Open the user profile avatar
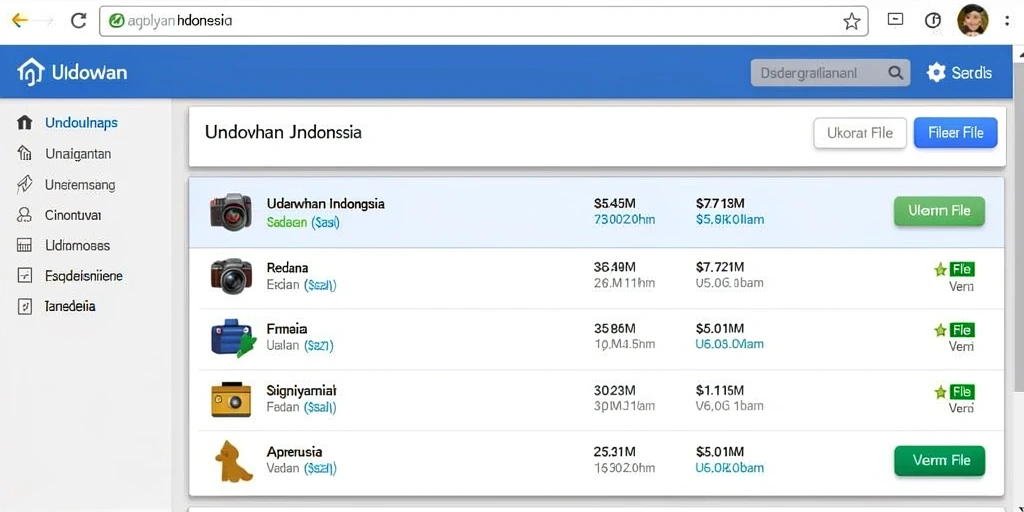 click(x=972, y=20)
